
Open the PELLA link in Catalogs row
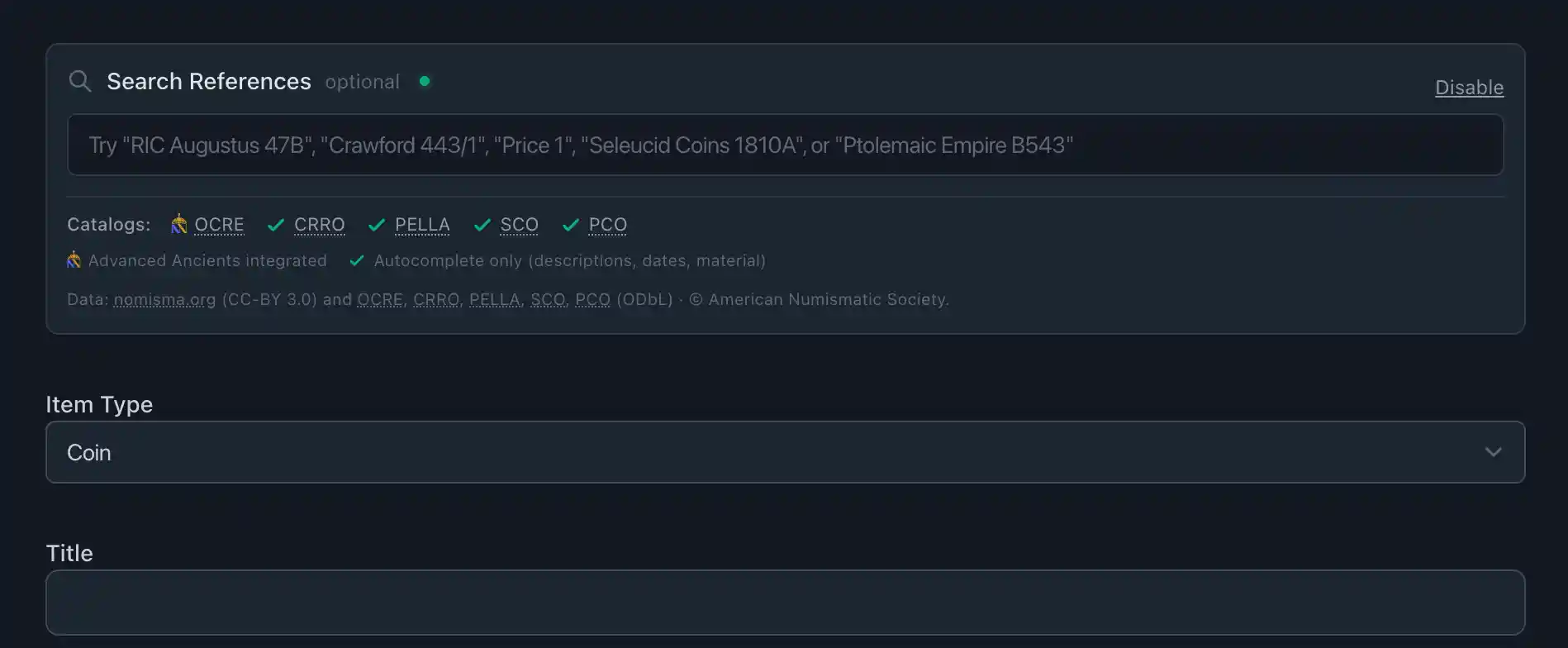(x=422, y=225)
